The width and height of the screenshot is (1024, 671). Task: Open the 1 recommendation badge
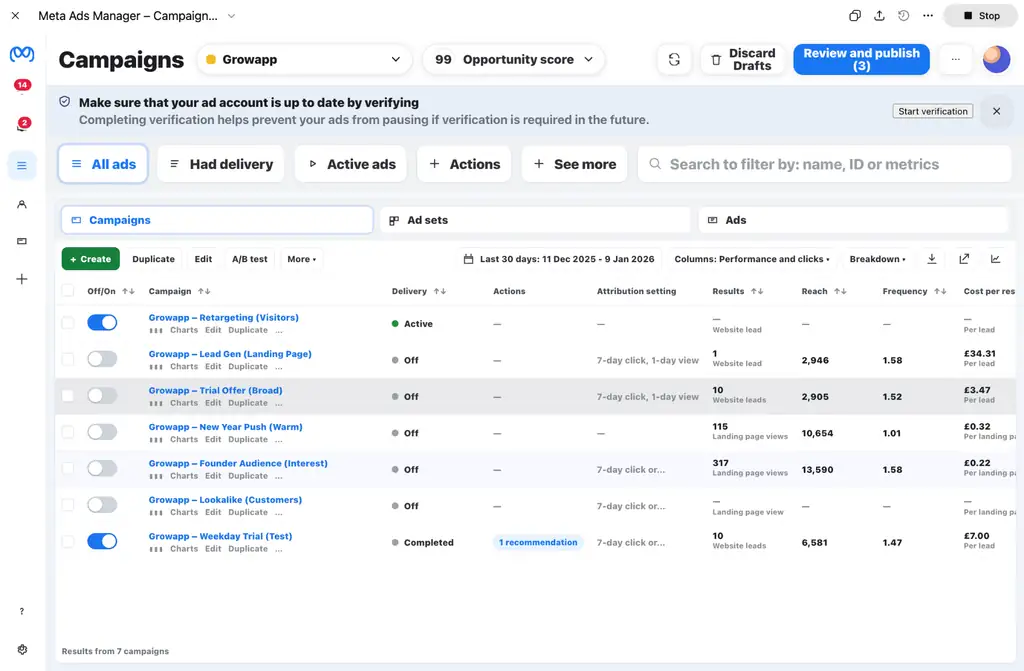click(538, 542)
